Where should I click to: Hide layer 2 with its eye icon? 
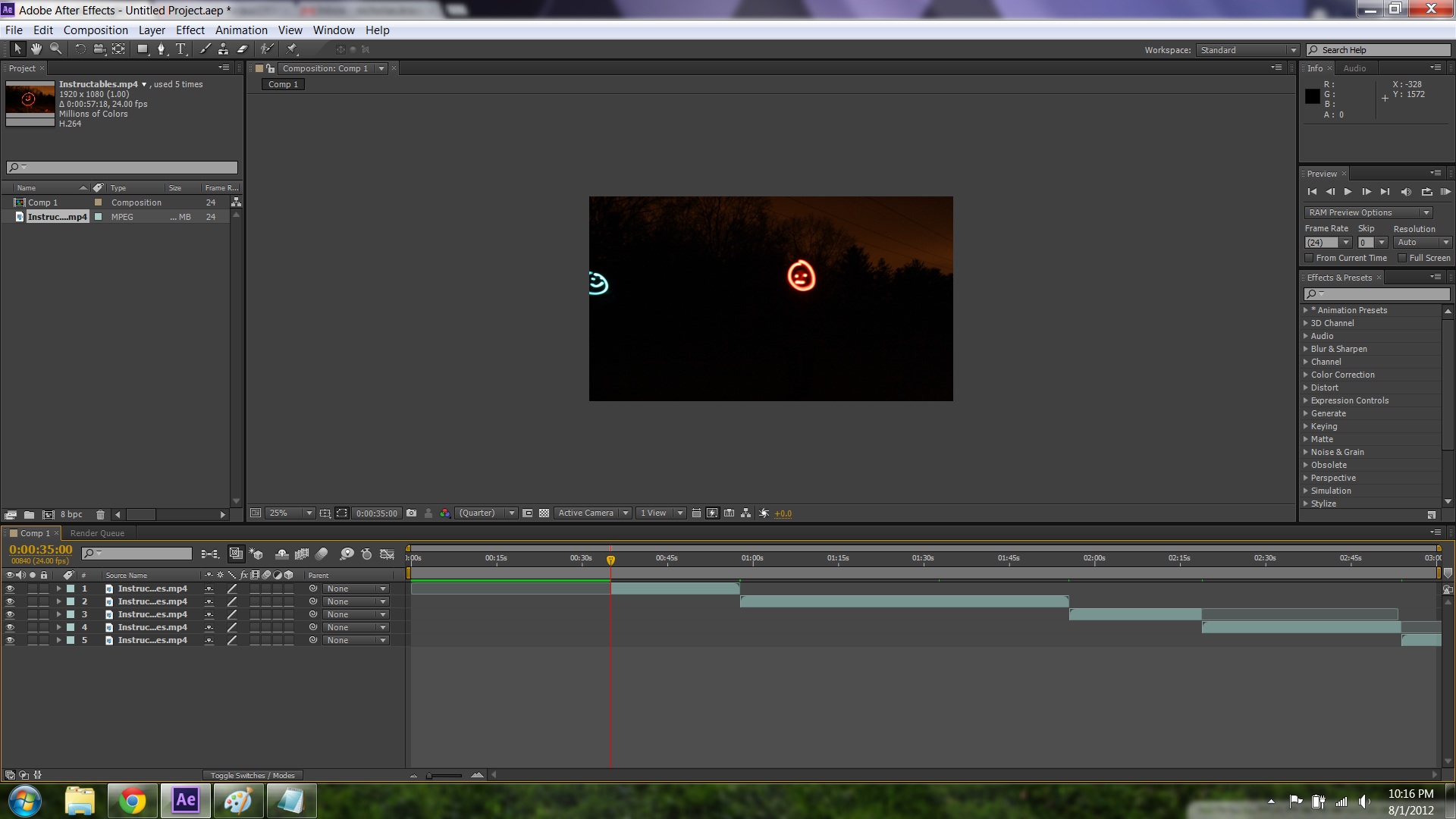pos(10,601)
